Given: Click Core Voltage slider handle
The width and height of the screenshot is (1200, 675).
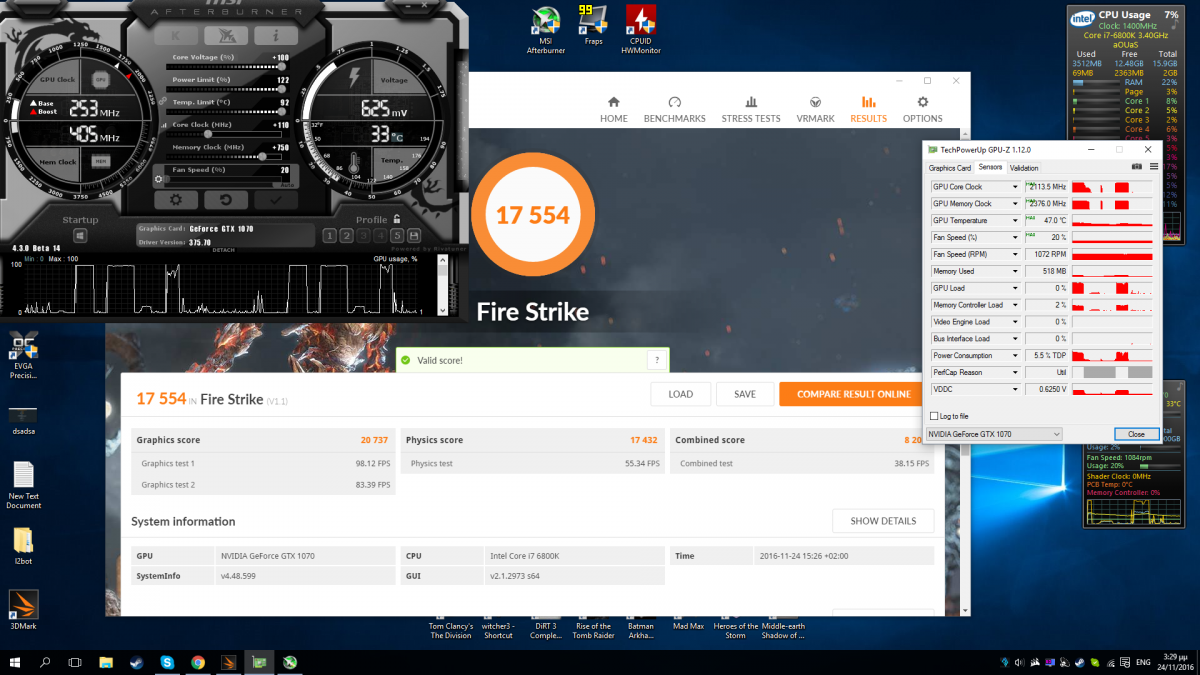Looking at the screenshot, I should coord(281,66).
